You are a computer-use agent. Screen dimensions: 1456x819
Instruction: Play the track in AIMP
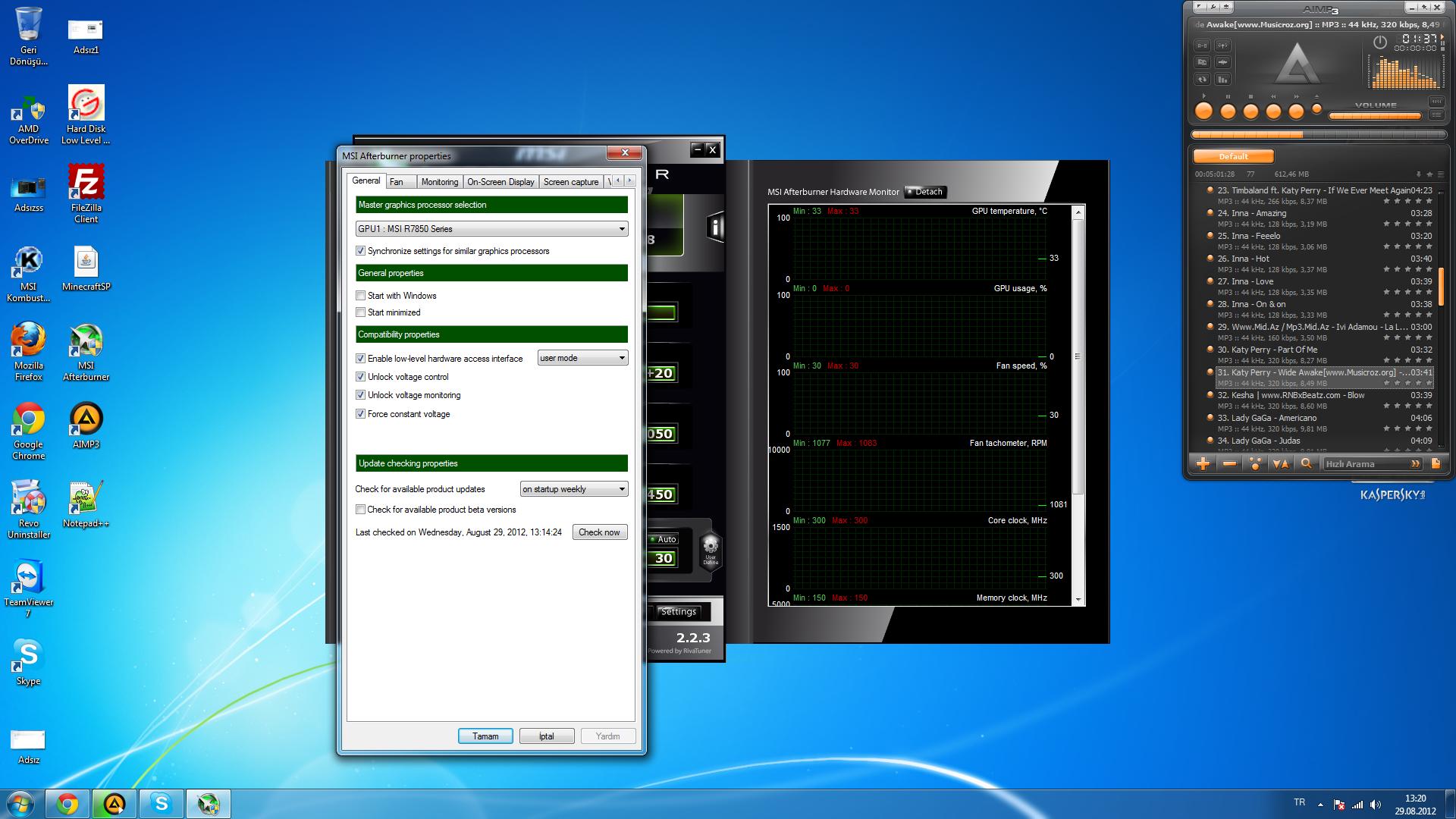coord(1203,111)
